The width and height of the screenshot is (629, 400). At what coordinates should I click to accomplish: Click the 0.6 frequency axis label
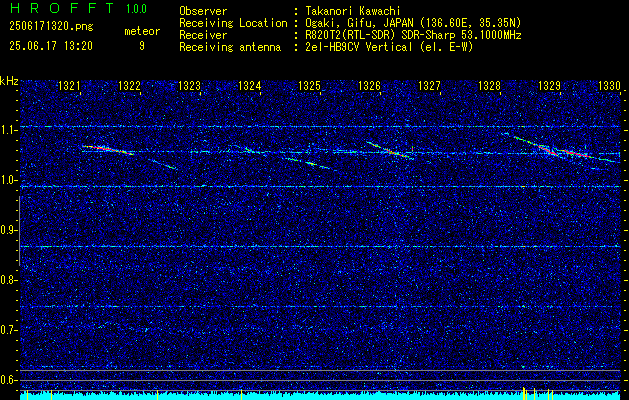point(9,380)
